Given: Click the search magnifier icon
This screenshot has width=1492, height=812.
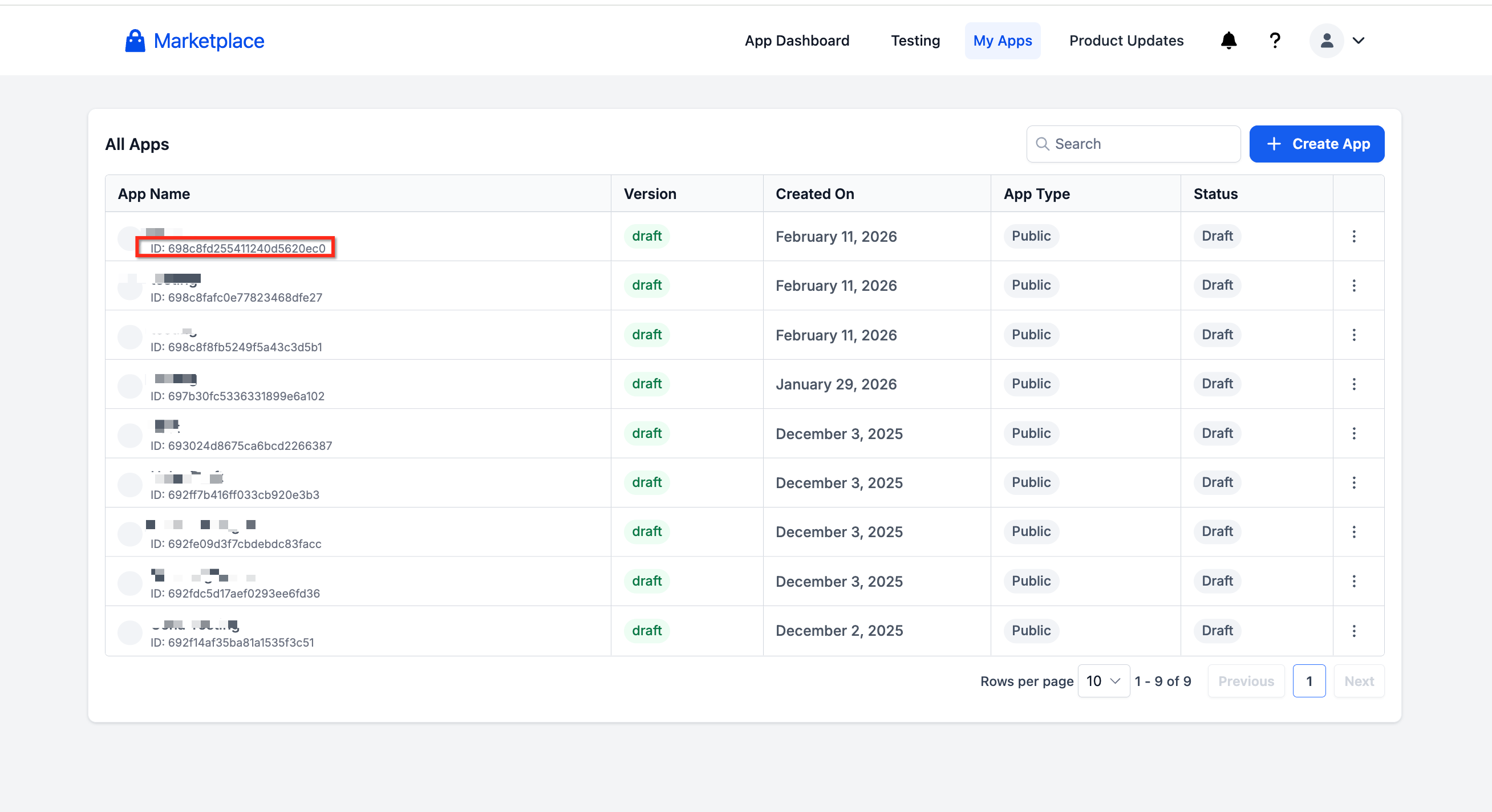Looking at the screenshot, I should [x=1042, y=144].
